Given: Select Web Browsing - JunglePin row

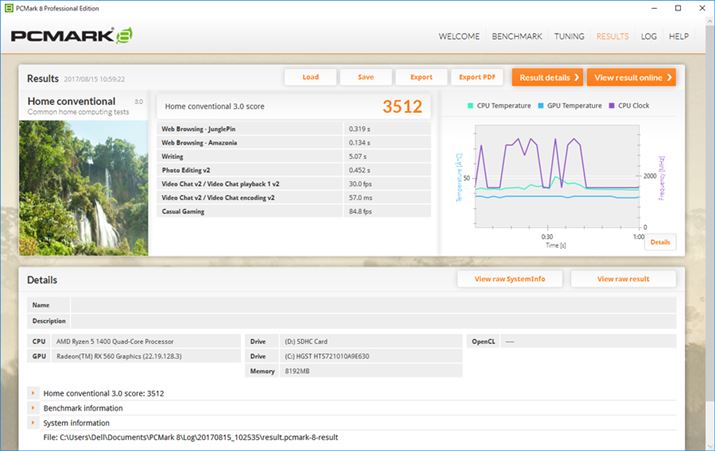Looking at the screenshot, I should coord(294,129).
